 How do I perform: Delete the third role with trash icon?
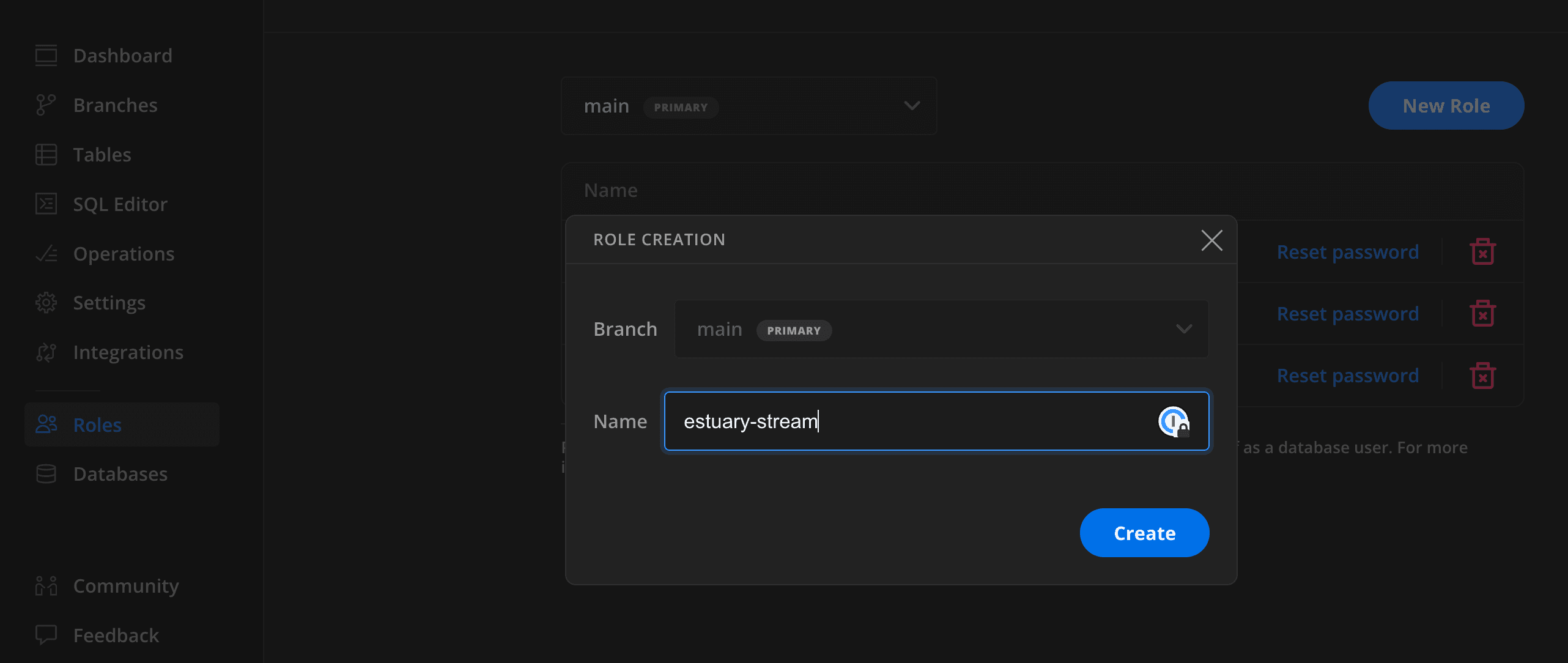pos(1482,376)
